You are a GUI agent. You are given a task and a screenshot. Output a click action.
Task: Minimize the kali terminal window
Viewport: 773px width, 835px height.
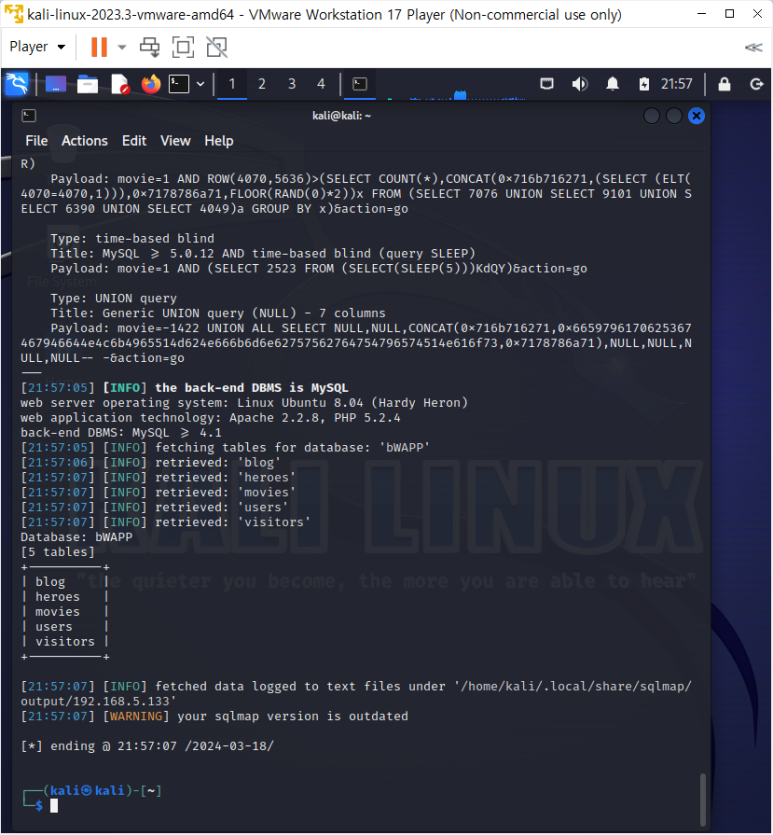pos(652,116)
